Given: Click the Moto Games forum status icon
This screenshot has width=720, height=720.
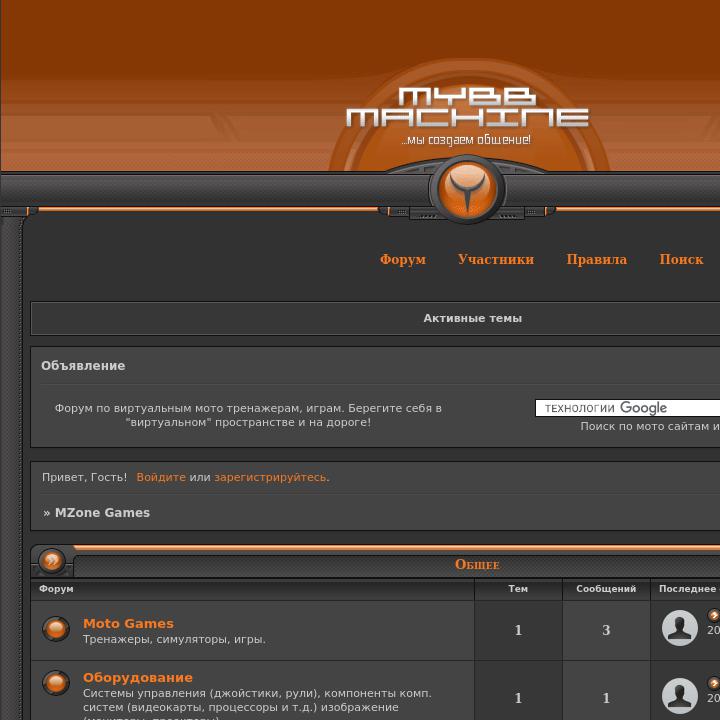Looking at the screenshot, I should 56,629.
